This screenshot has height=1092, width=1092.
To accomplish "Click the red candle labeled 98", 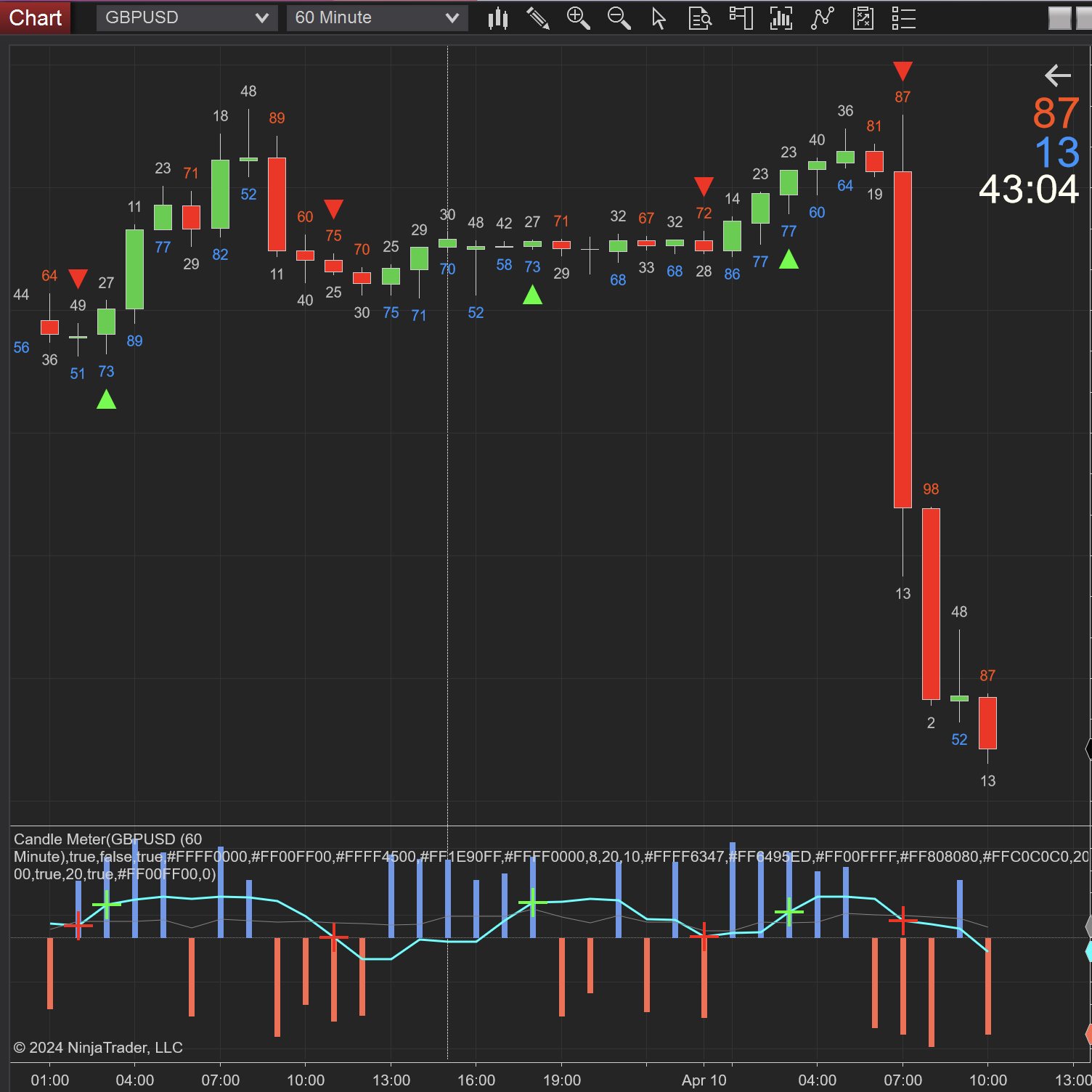I will click(931, 604).
